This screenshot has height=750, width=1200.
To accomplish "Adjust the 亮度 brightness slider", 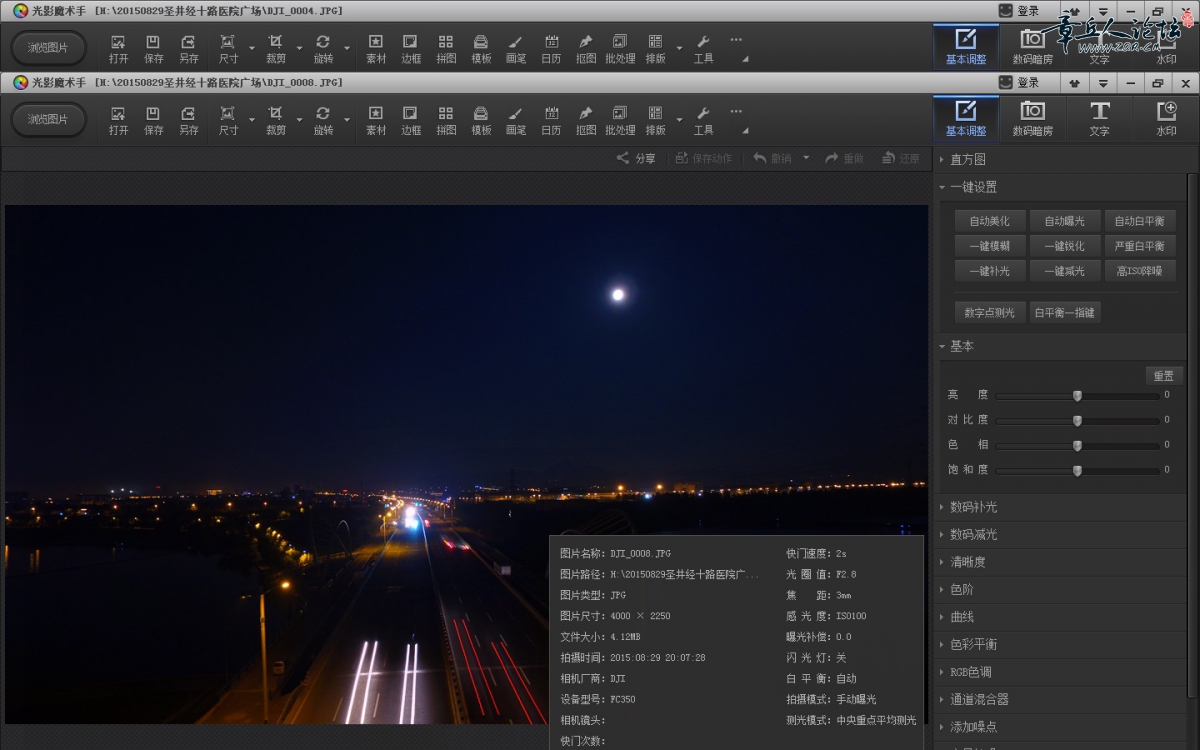I will 1077,395.
